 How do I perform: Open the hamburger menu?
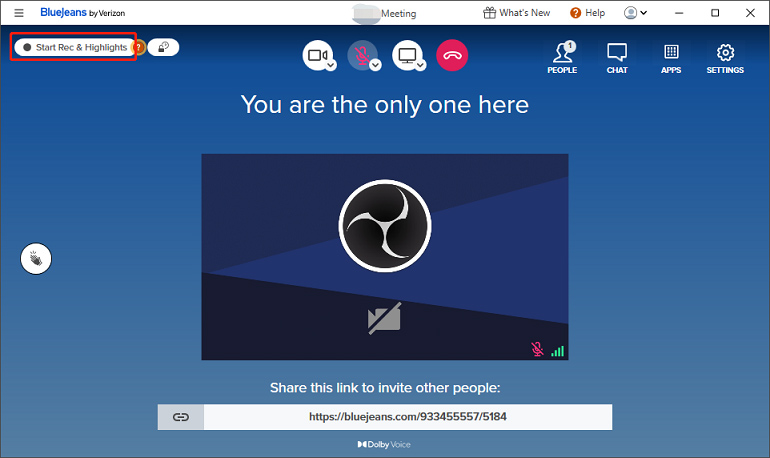(19, 13)
